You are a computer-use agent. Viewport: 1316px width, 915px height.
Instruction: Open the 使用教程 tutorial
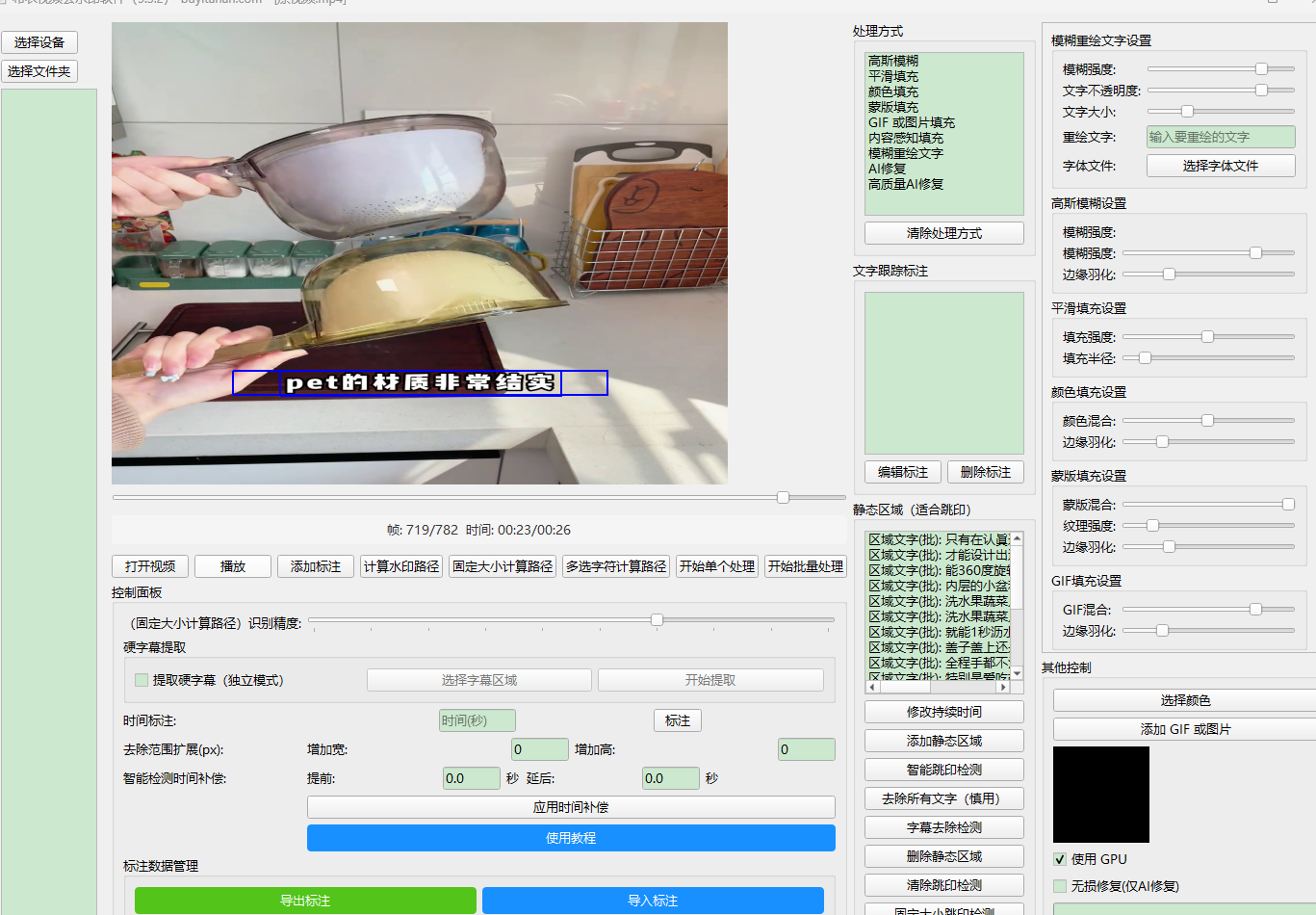[x=571, y=838]
